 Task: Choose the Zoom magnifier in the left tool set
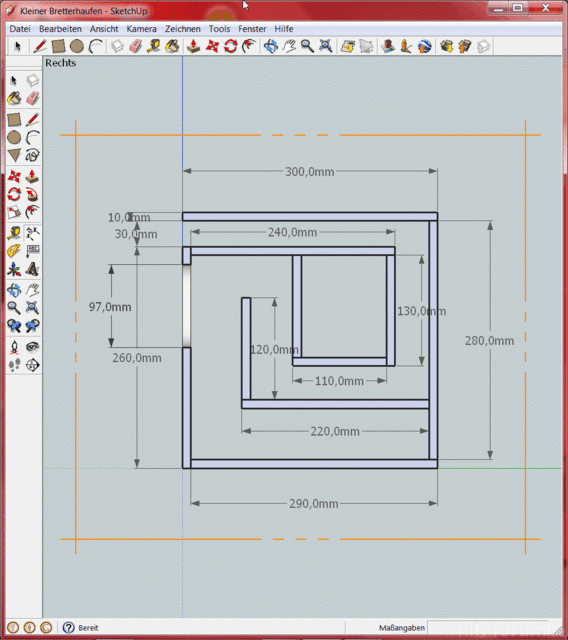coord(14,307)
